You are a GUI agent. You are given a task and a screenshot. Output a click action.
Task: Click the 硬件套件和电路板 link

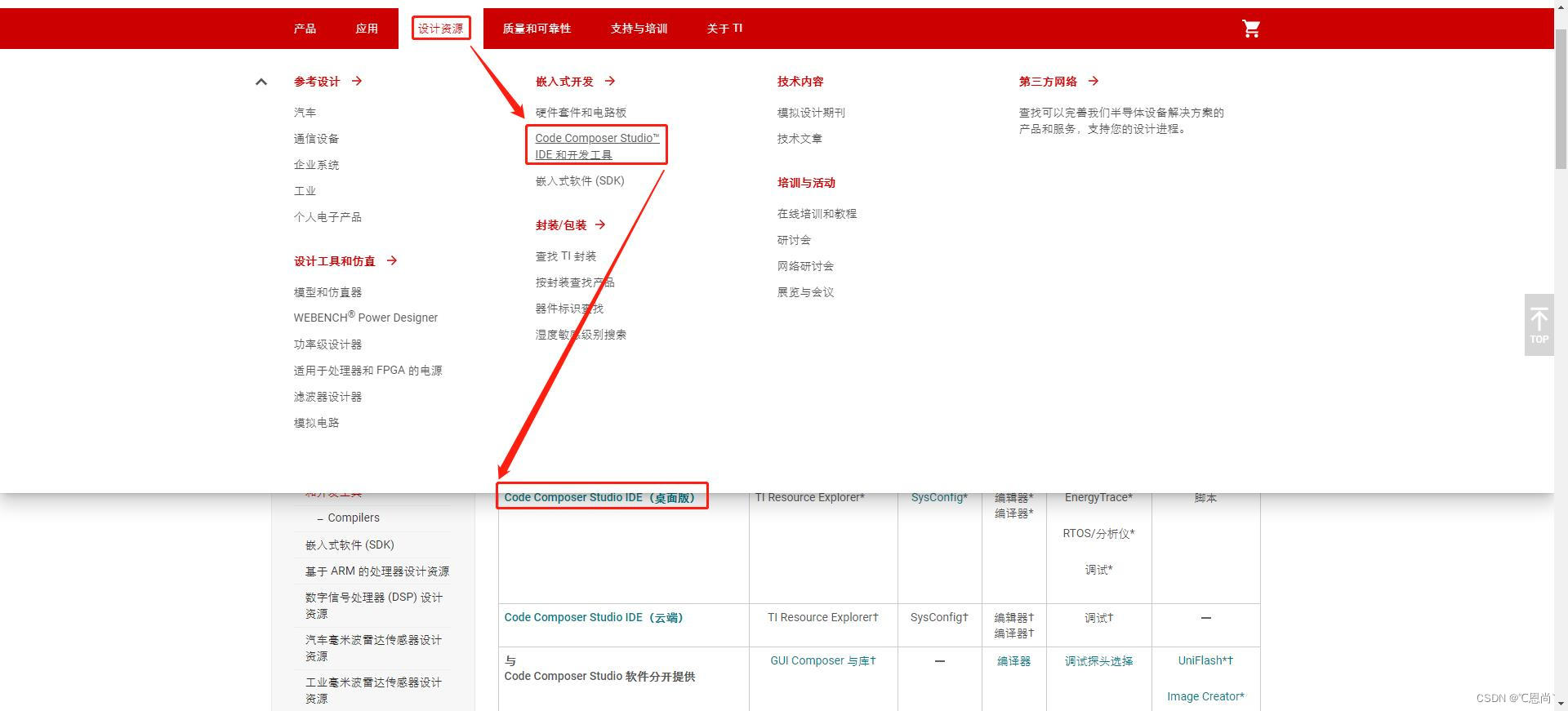coord(581,113)
